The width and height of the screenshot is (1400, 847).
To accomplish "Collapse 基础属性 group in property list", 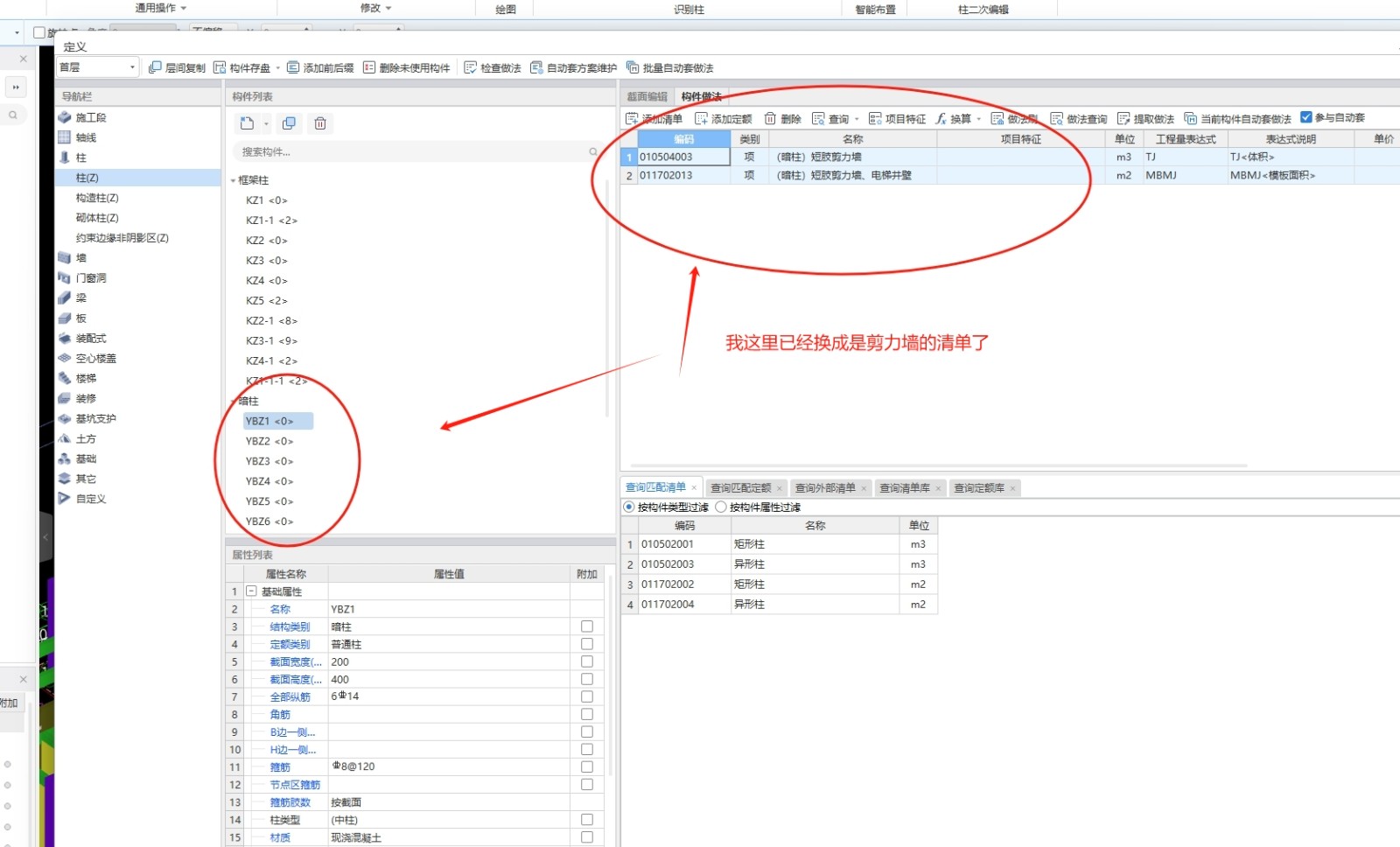I will [251, 591].
